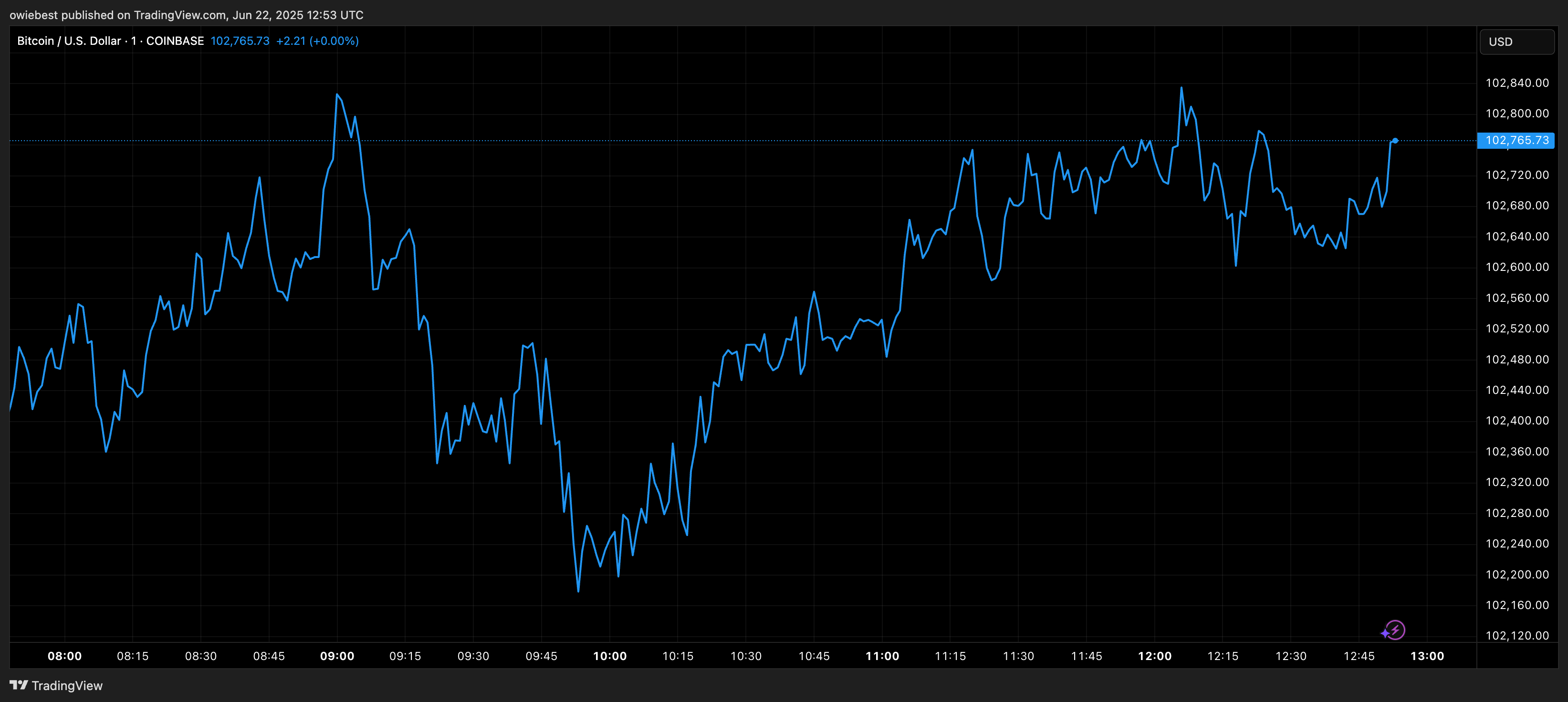Click the Bitcoin / U.S. Dollar symbol title
Screen dimensions: 1568x702
pos(69,41)
